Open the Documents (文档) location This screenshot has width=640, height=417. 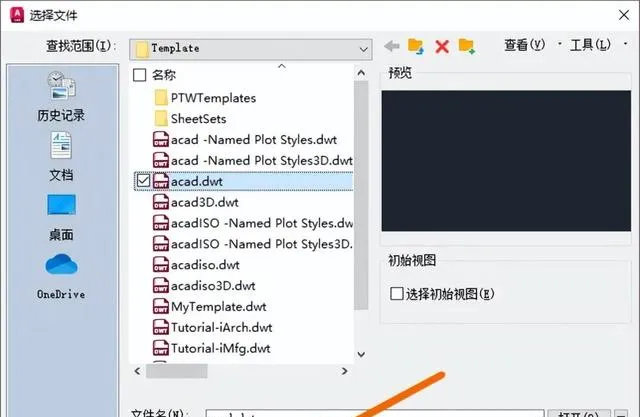61,157
